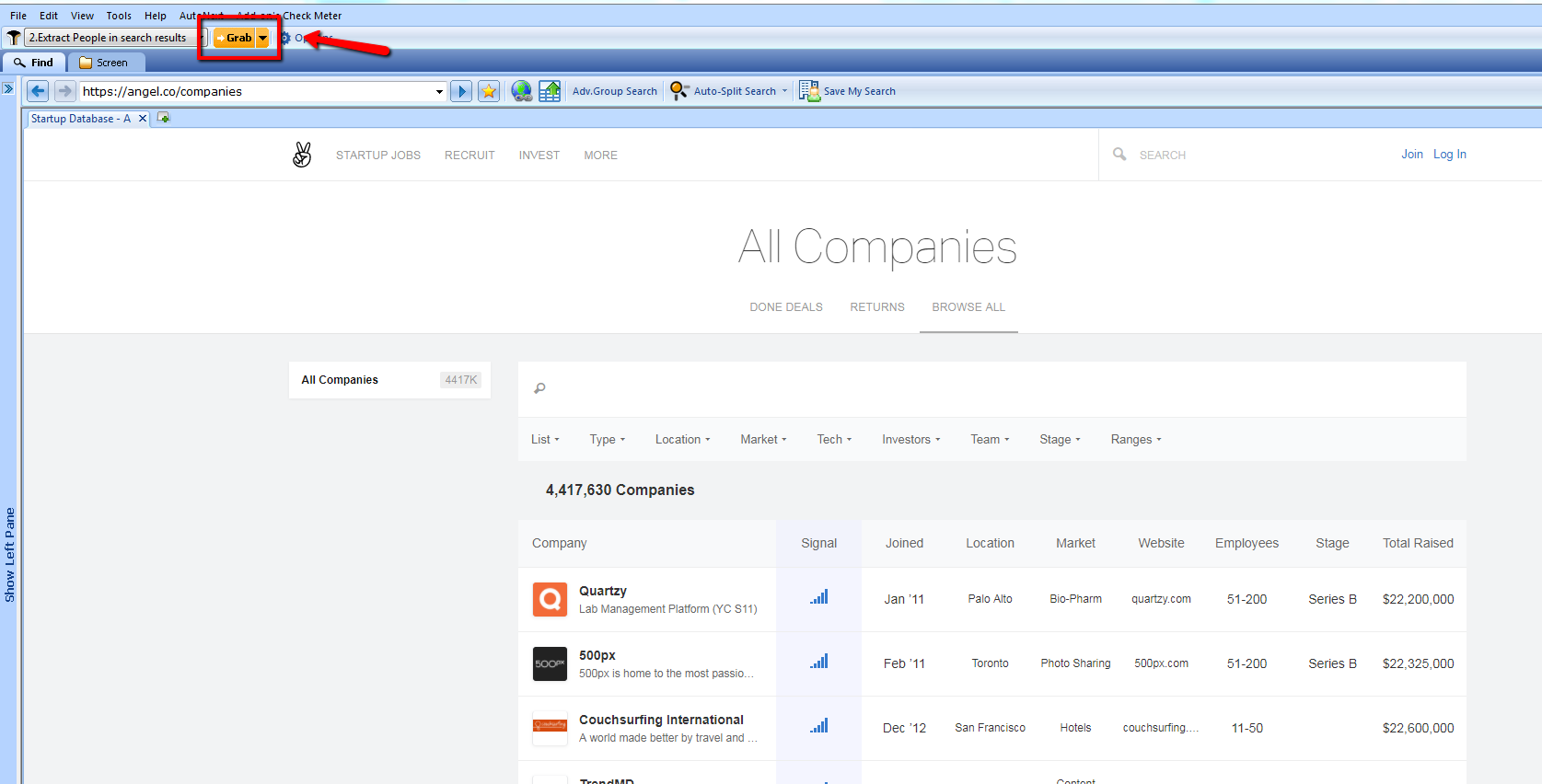Select the BROWSE ALL tab
Image resolution: width=1542 pixels, height=784 pixels.
pos(968,307)
